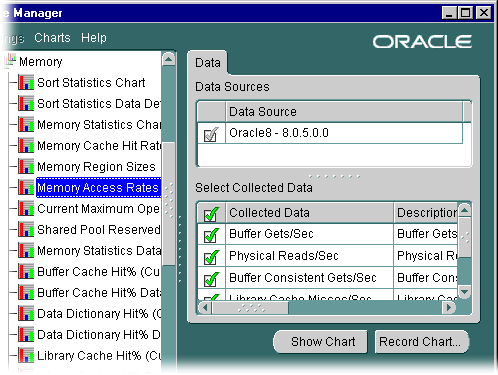
Task: Click the collected data table scroll-down arrow
Action: coord(464,291)
